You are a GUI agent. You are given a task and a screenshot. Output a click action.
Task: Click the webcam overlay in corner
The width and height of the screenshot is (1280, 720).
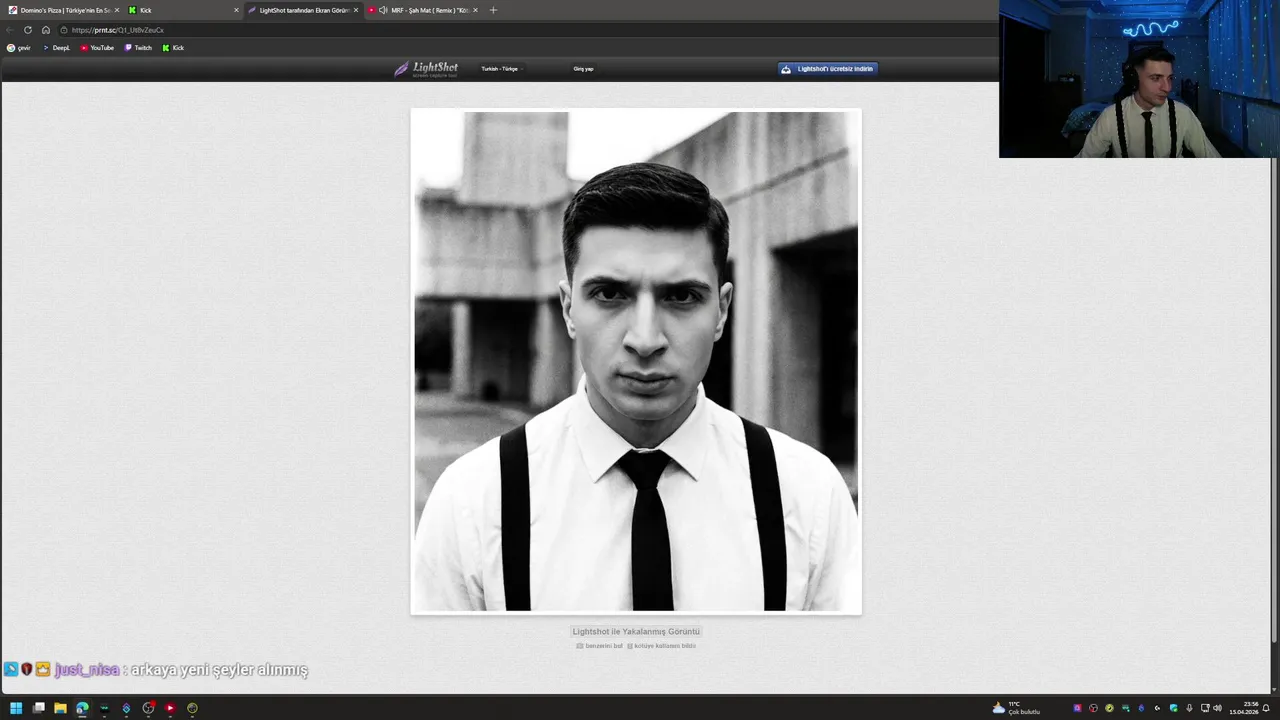(1139, 79)
